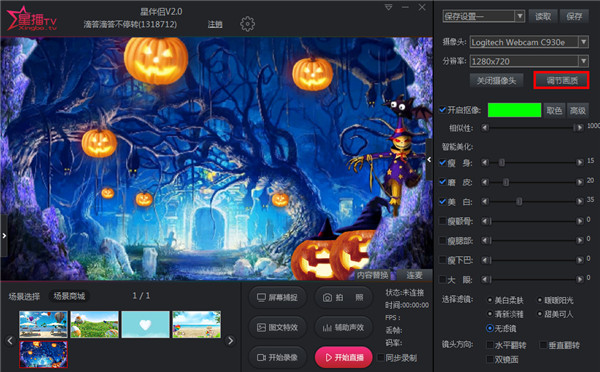Increase 相似性 with the right arrow
This screenshot has width=600, height=372.
click(580, 127)
